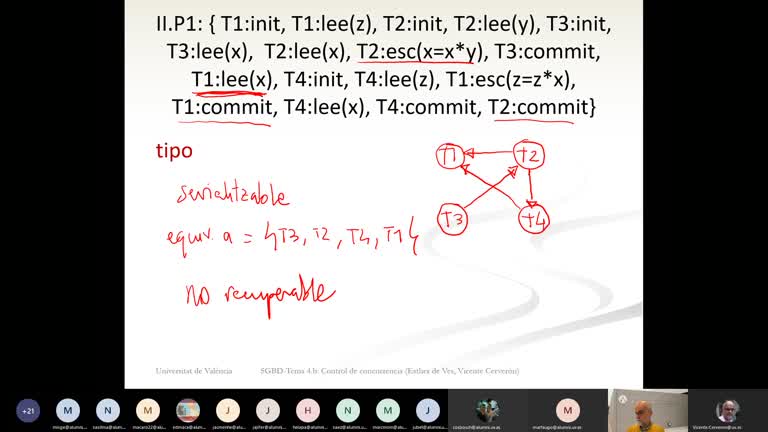Click the 'T4:commit' text

coord(428,107)
